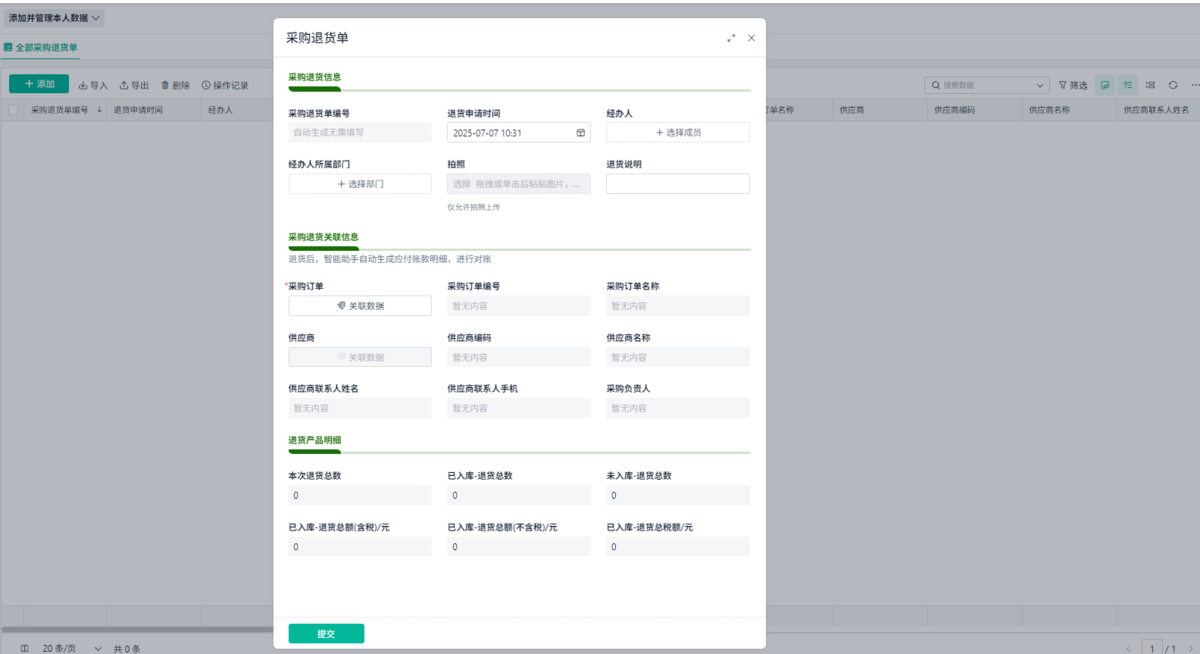
Task: Click disabled 关联数据 under 供应商
Action: tap(360, 357)
